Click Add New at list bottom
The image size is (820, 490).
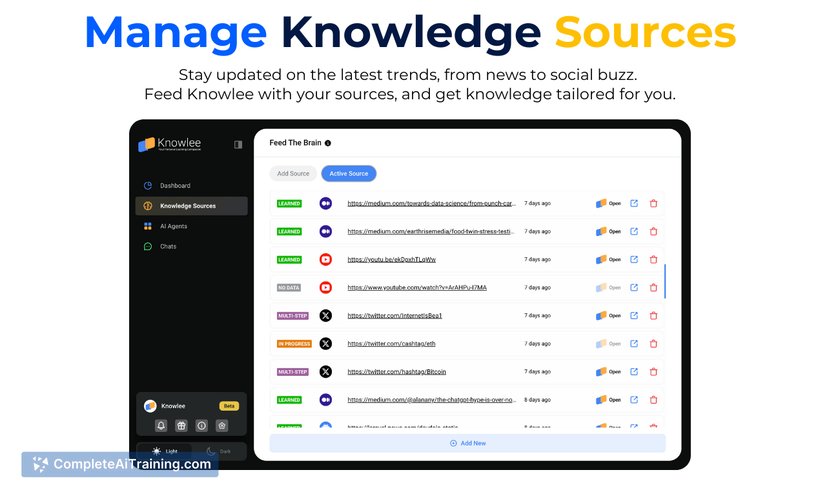[468, 443]
